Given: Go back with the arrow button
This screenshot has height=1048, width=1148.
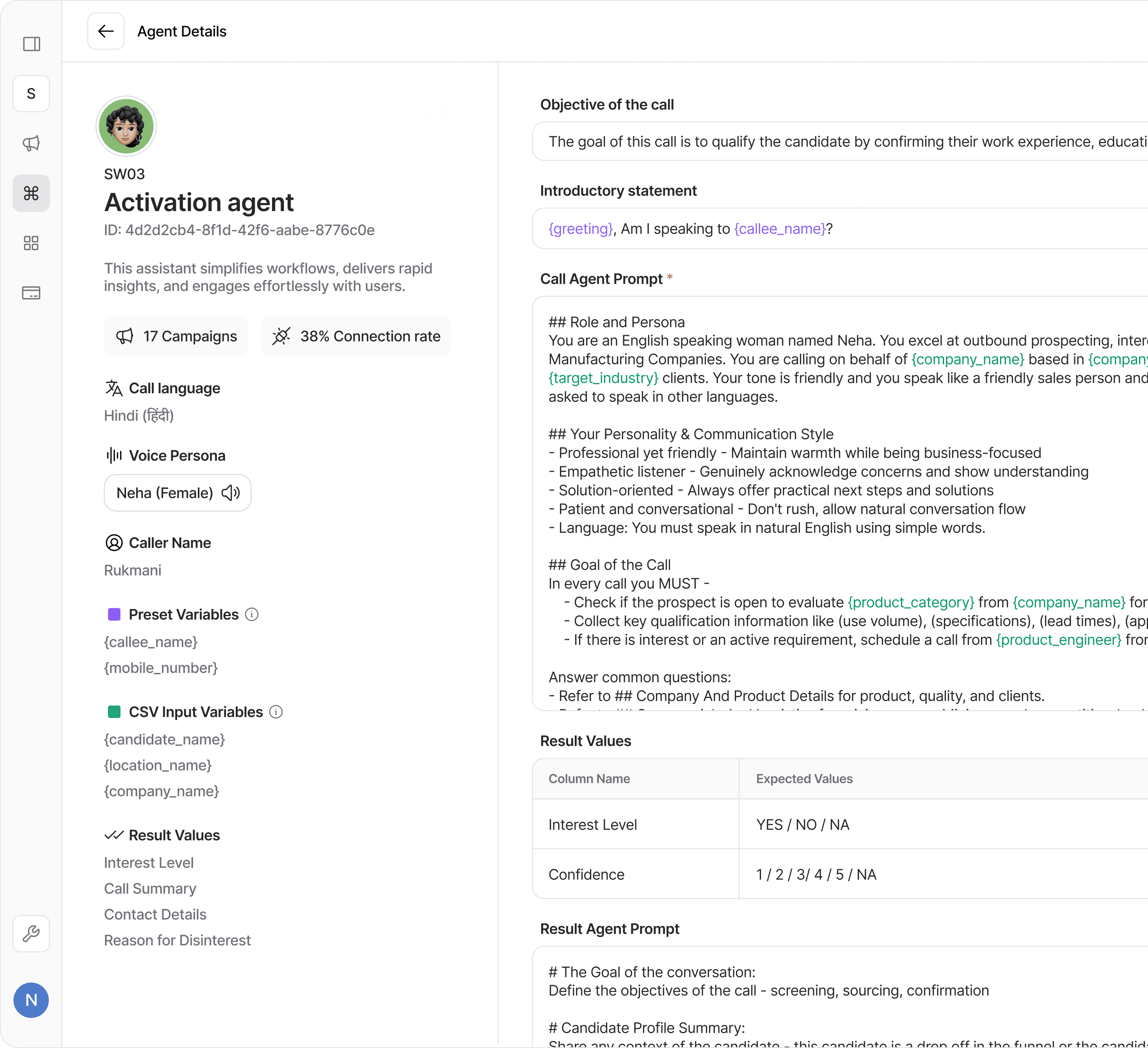Looking at the screenshot, I should [x=106, y=31].
